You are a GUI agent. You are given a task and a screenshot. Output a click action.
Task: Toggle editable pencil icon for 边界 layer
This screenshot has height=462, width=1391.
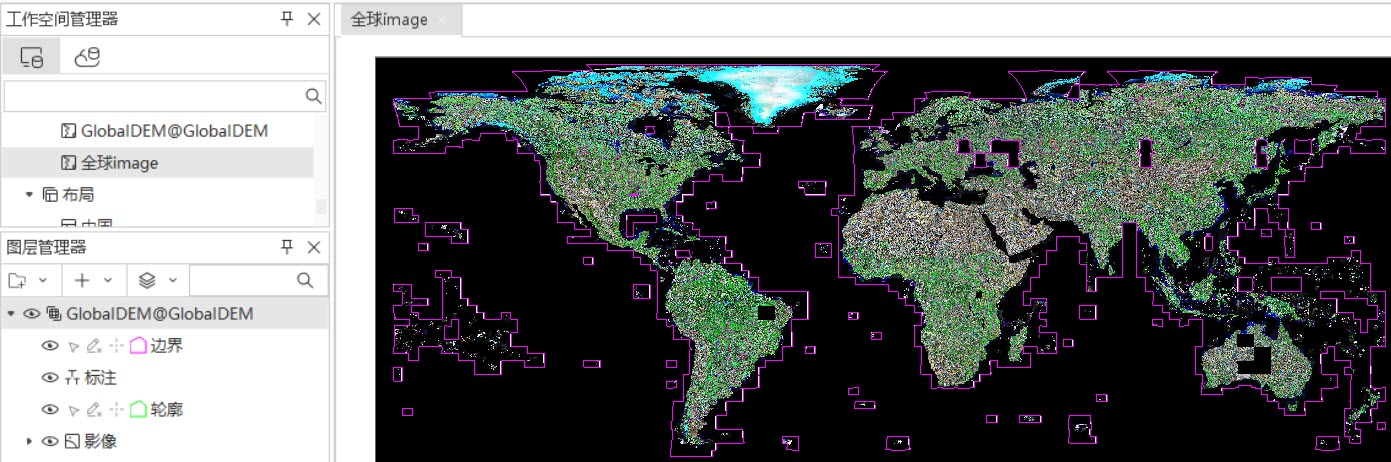[x=94, y=346]
